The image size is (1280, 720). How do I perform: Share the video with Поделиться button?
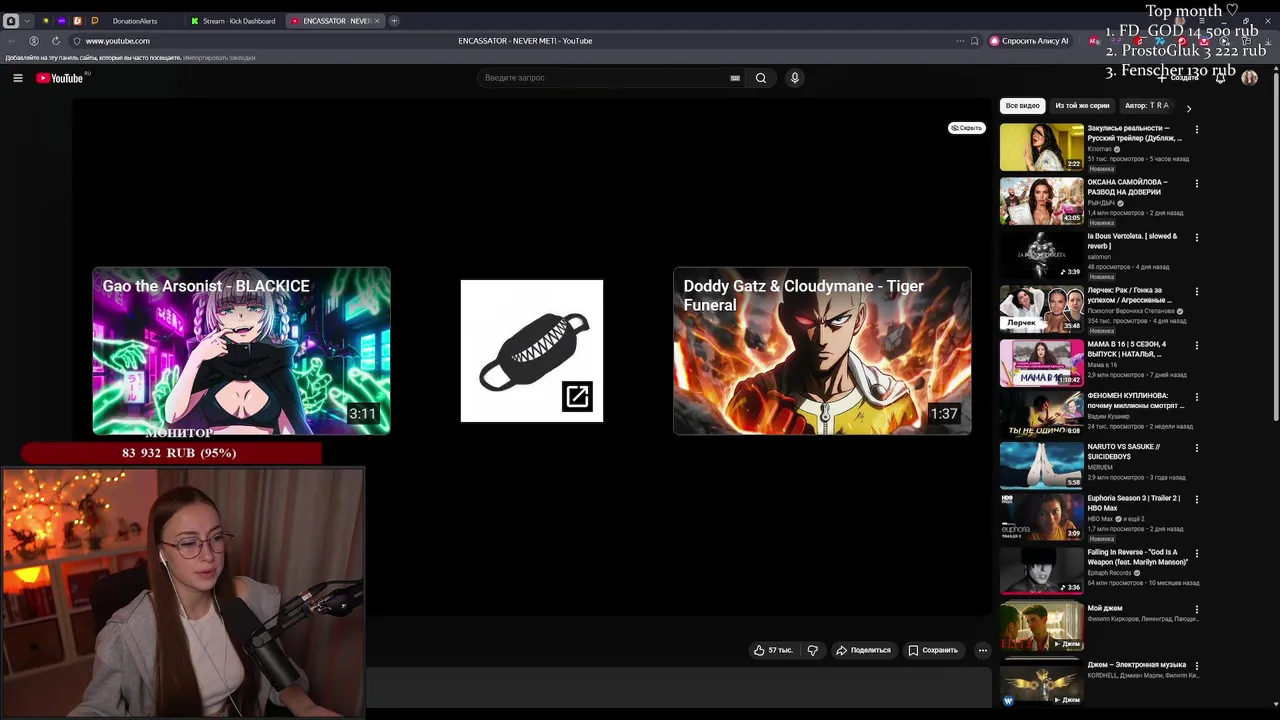click(x=863, y=650)
